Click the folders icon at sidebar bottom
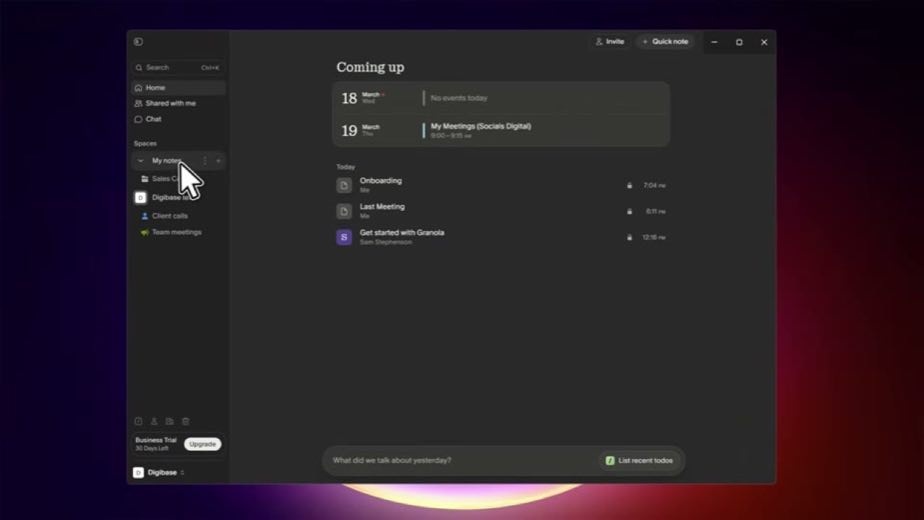Screen dimensions: 924x520 (x=170, y=422)
